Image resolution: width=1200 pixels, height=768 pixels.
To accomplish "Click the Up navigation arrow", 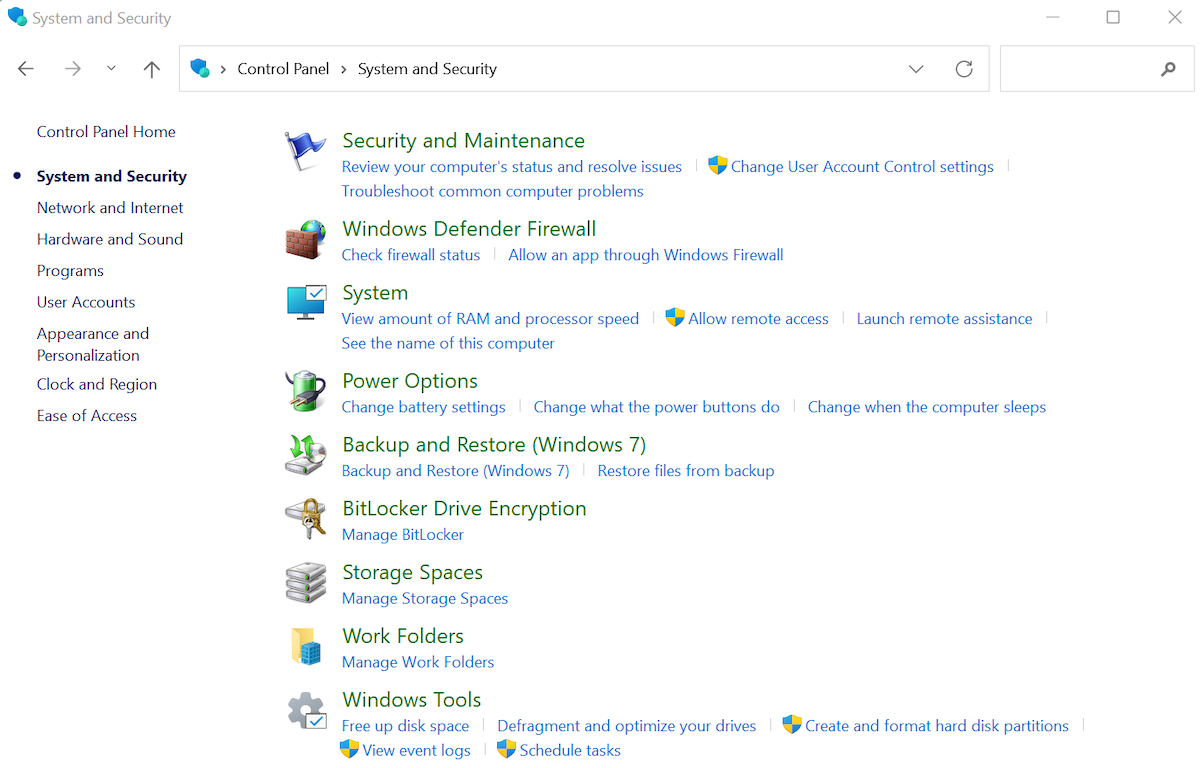I will tap(151, 68).
